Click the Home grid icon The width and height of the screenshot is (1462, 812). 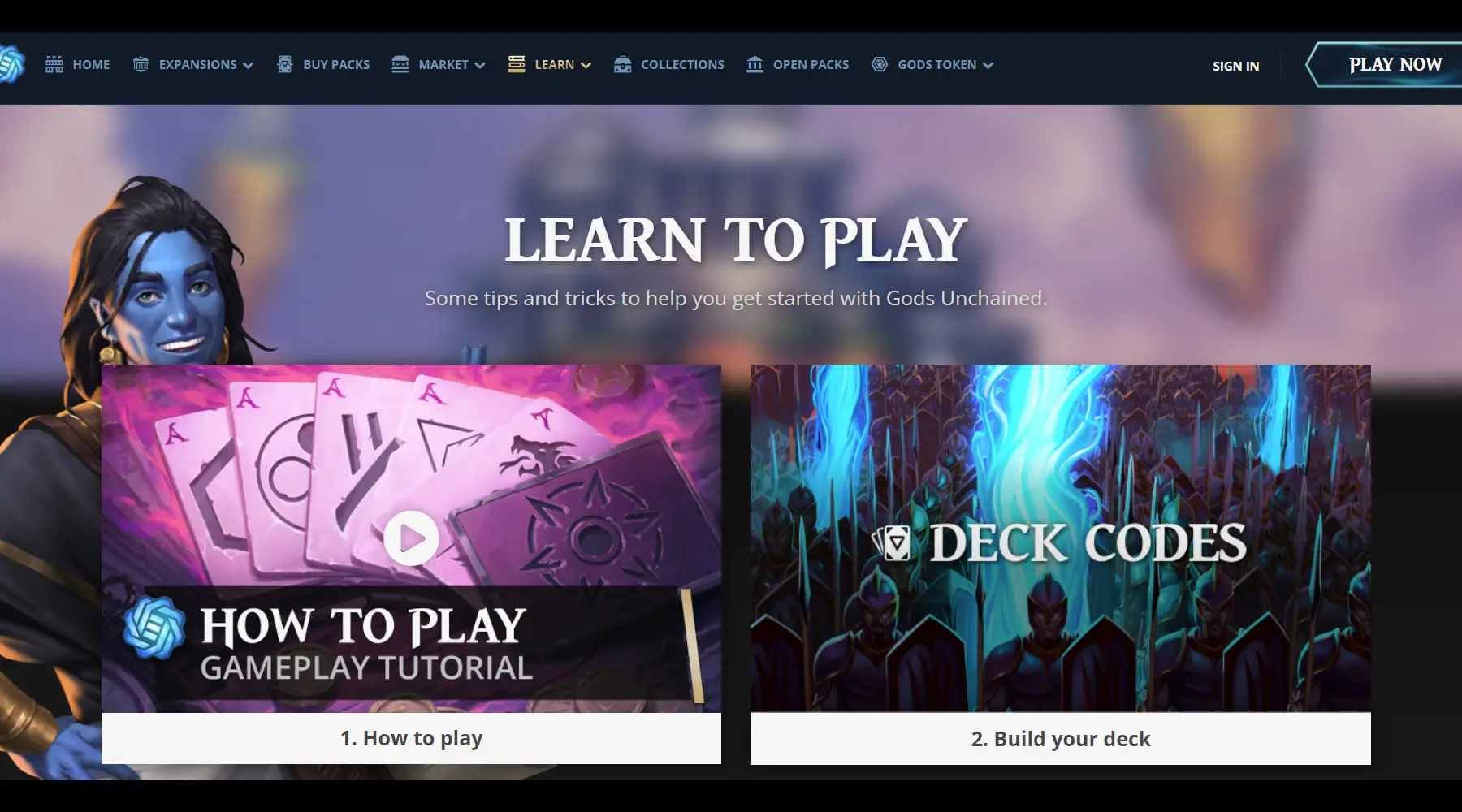[x=54, y=64]
